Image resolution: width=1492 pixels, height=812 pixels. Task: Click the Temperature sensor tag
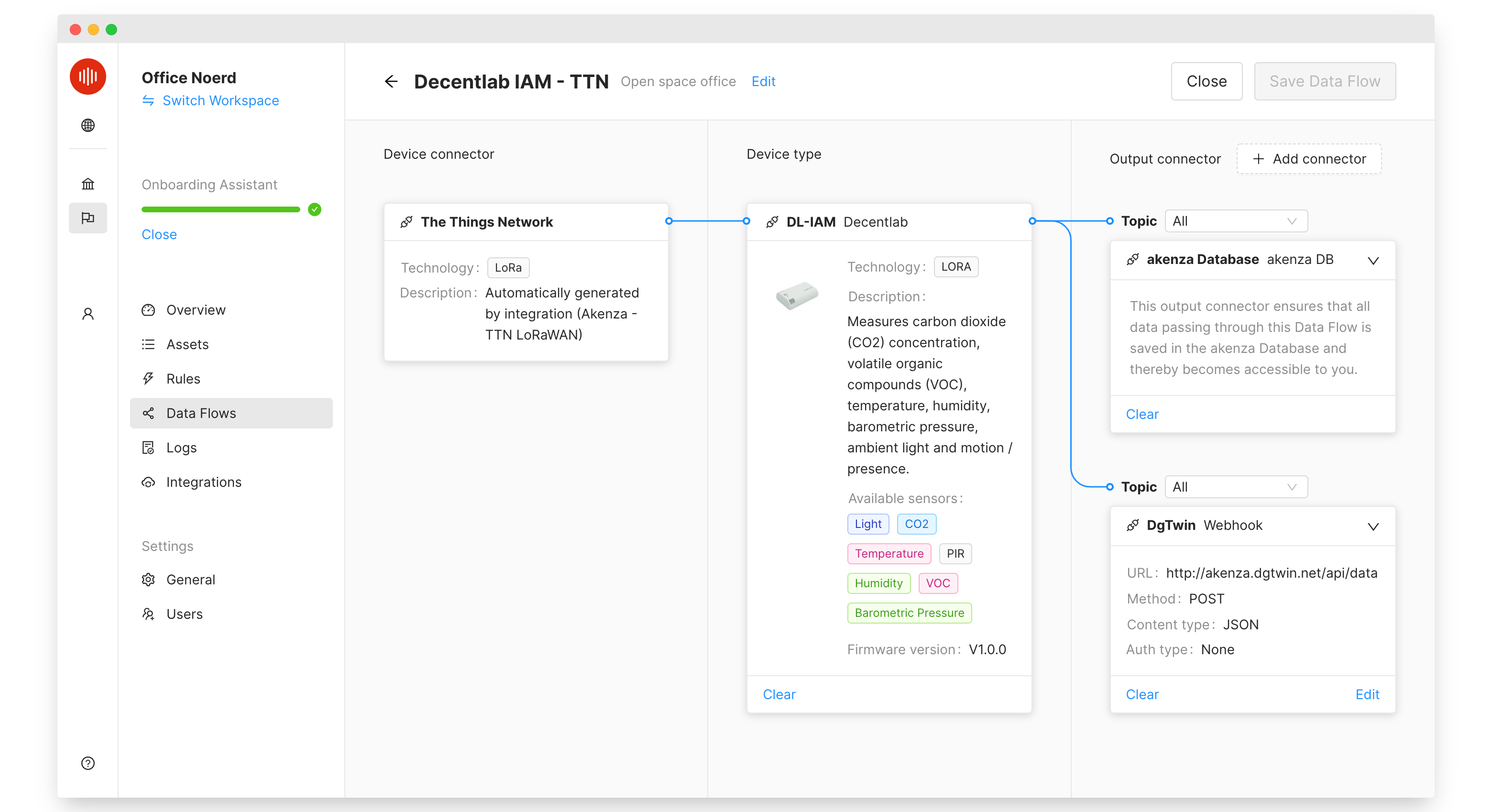pyautogui.click(x=889, y=553)
